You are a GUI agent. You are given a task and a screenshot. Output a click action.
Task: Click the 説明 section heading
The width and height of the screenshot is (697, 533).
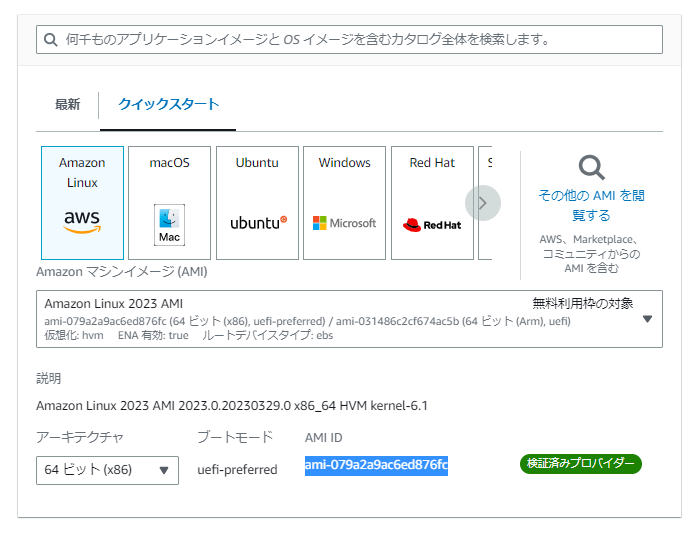(48, 379)
